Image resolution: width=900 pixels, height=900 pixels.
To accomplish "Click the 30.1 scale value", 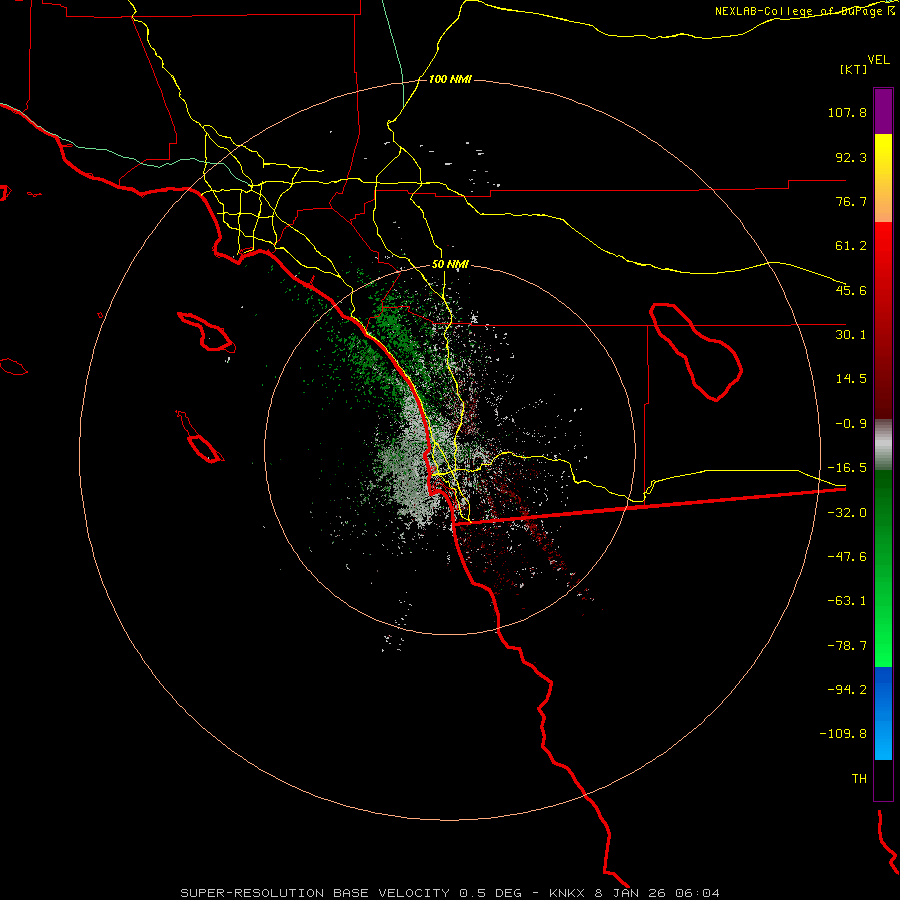I will 851,335.
